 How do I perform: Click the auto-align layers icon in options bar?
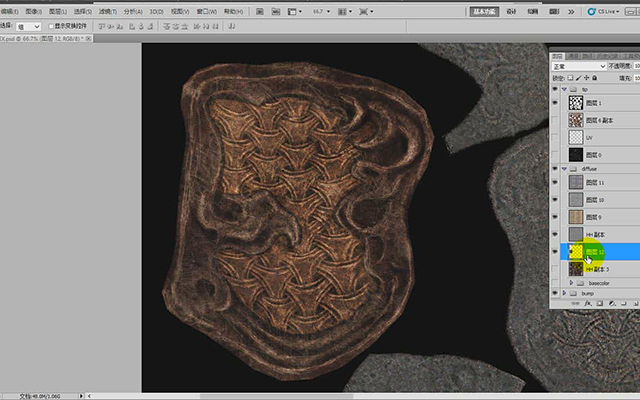(x=232, y=27)
